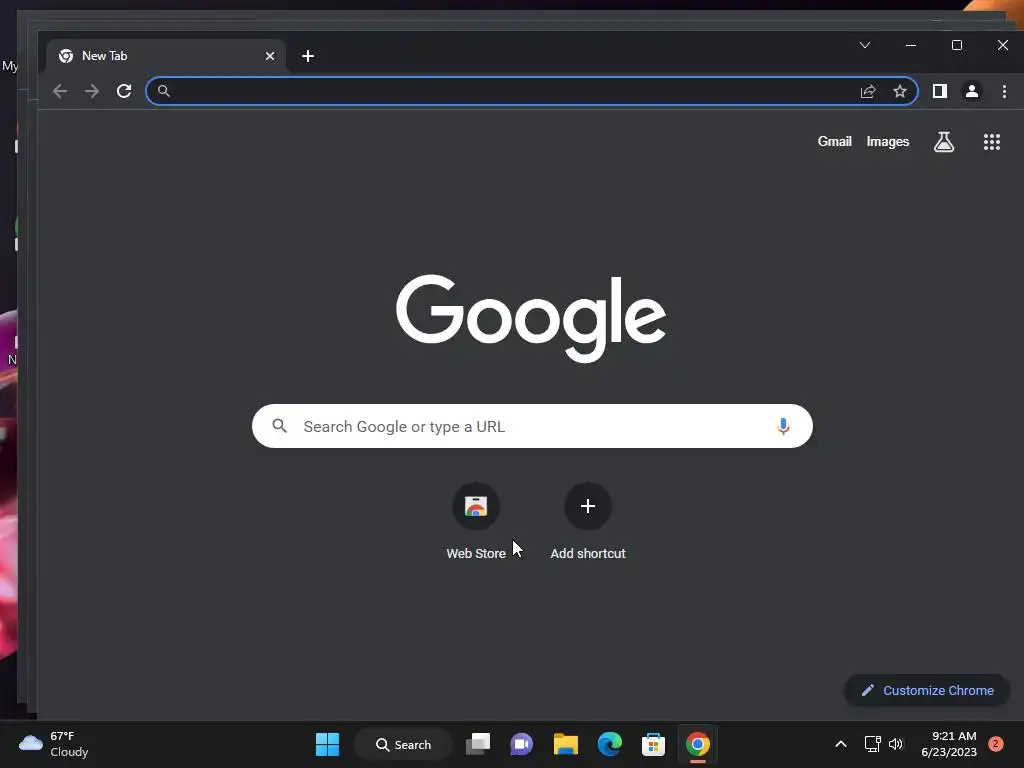The height and width of the screenshot is (768, 1024).
Task: Start voice search with the microphone icon
Action: pyautogui.click(x=783, y=426)
